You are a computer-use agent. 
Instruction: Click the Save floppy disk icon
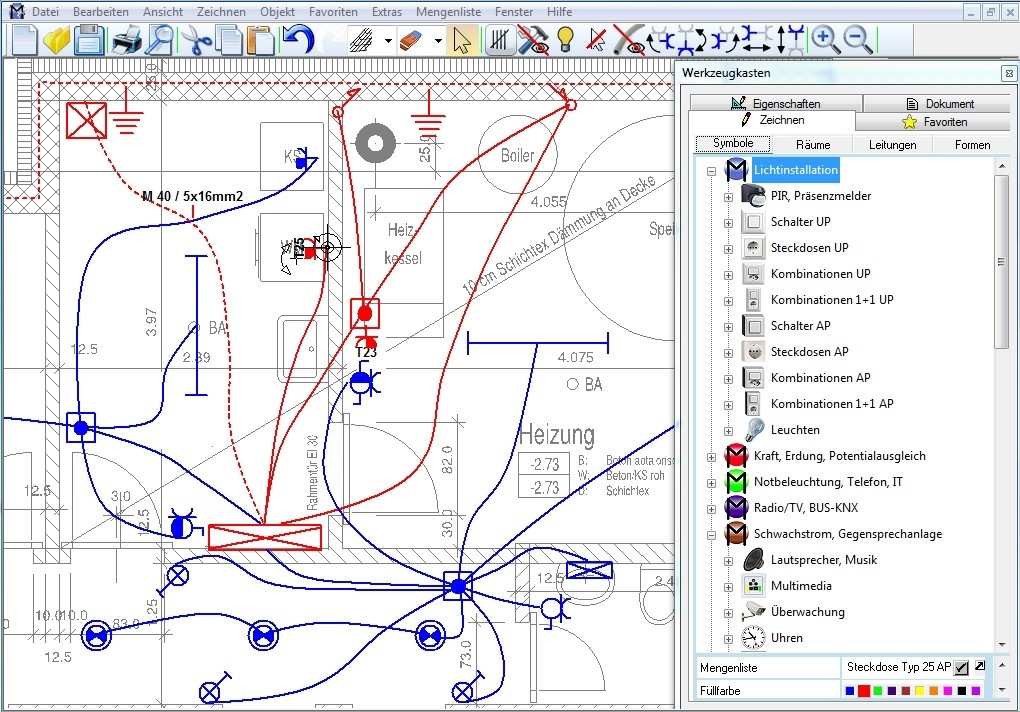coord(89,40)
